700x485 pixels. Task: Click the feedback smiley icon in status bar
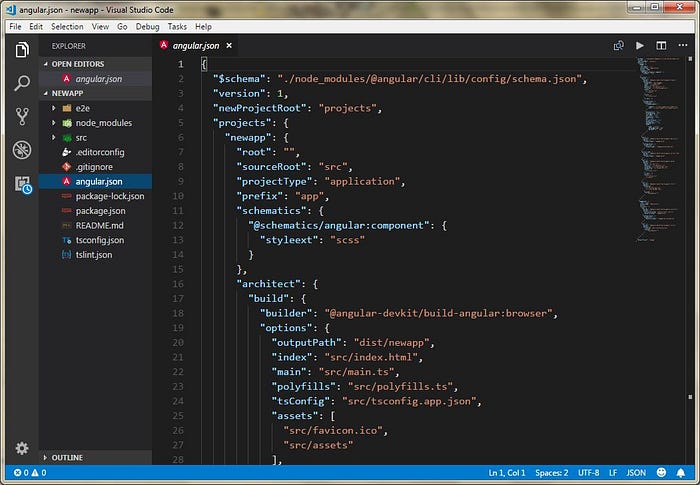pyautogui.click(x=661, y=472)
